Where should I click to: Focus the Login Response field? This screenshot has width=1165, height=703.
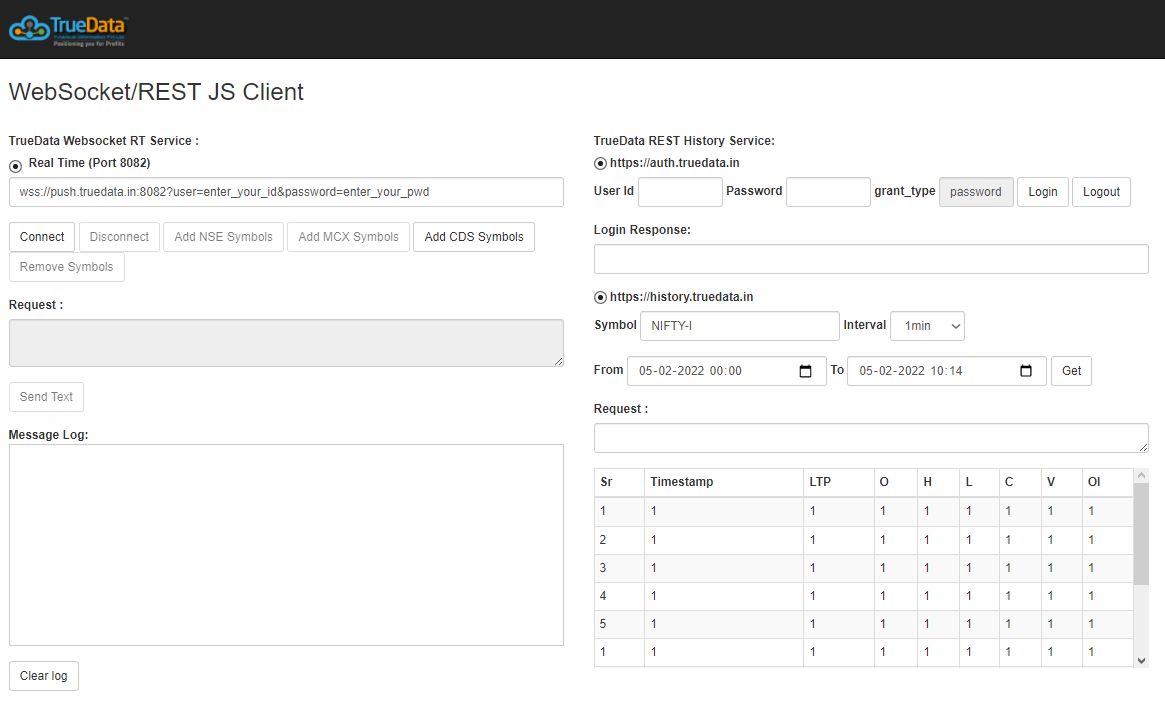pos(871,259)
